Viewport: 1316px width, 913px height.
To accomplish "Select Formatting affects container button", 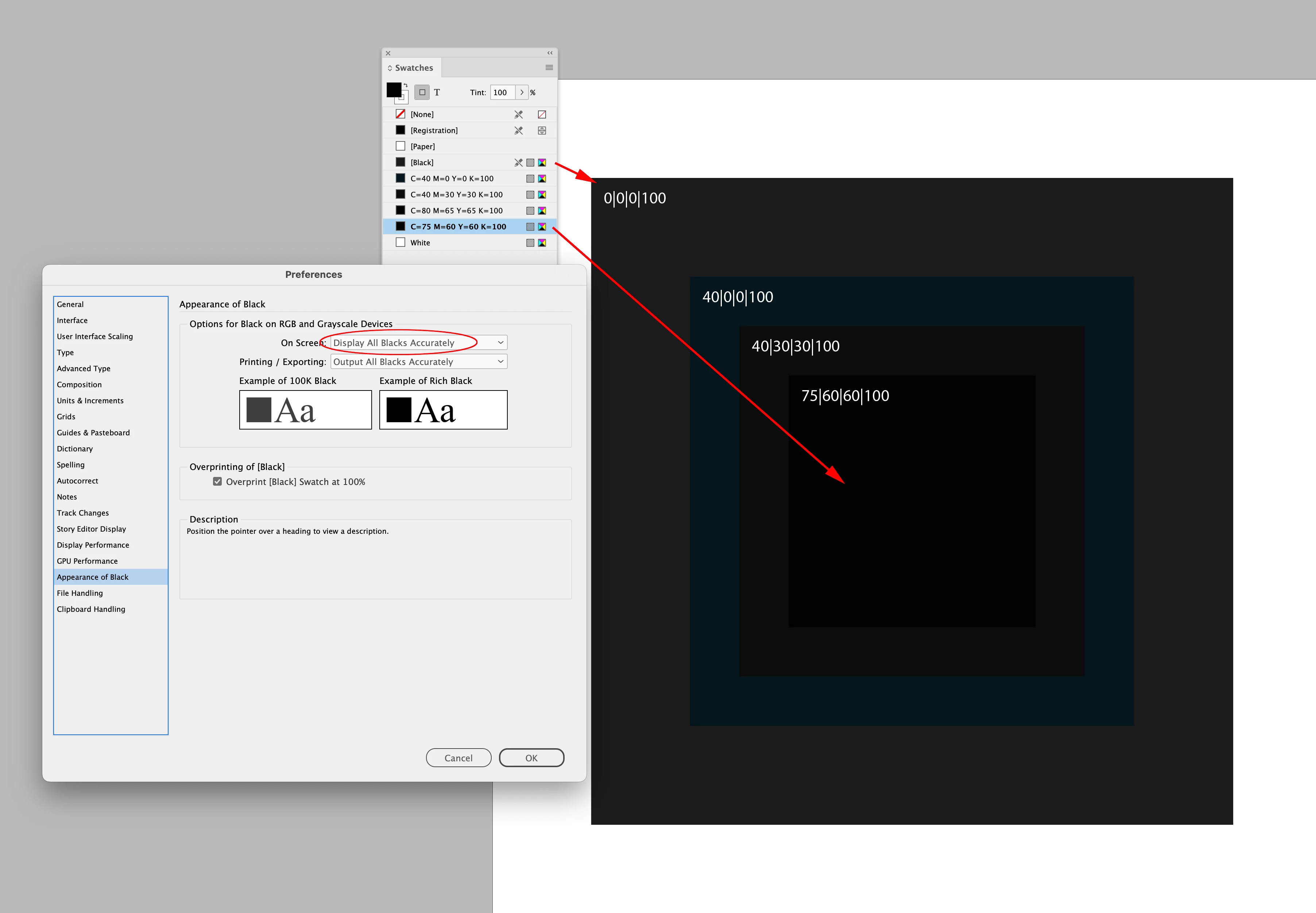I will (x=422, y=92).
